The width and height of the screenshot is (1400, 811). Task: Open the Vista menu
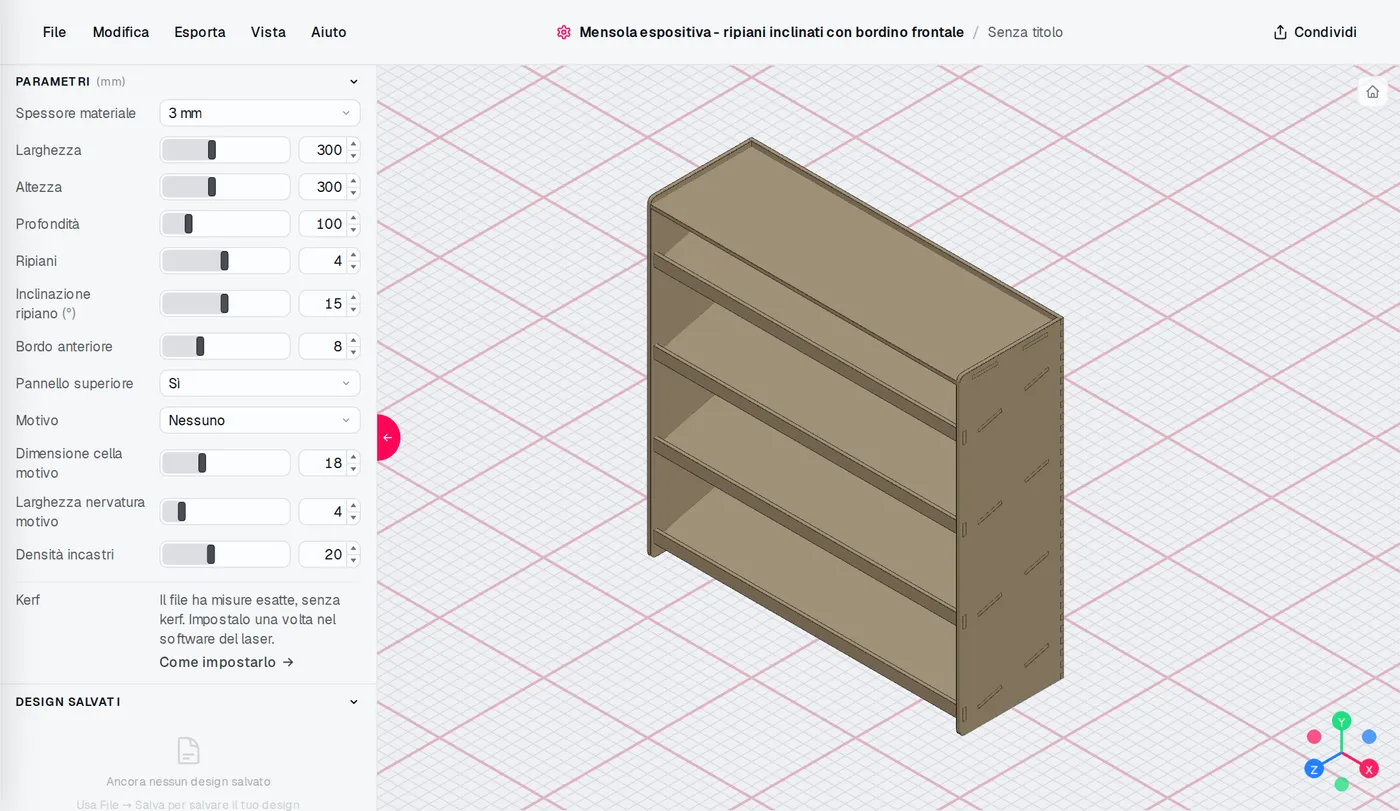268,32
